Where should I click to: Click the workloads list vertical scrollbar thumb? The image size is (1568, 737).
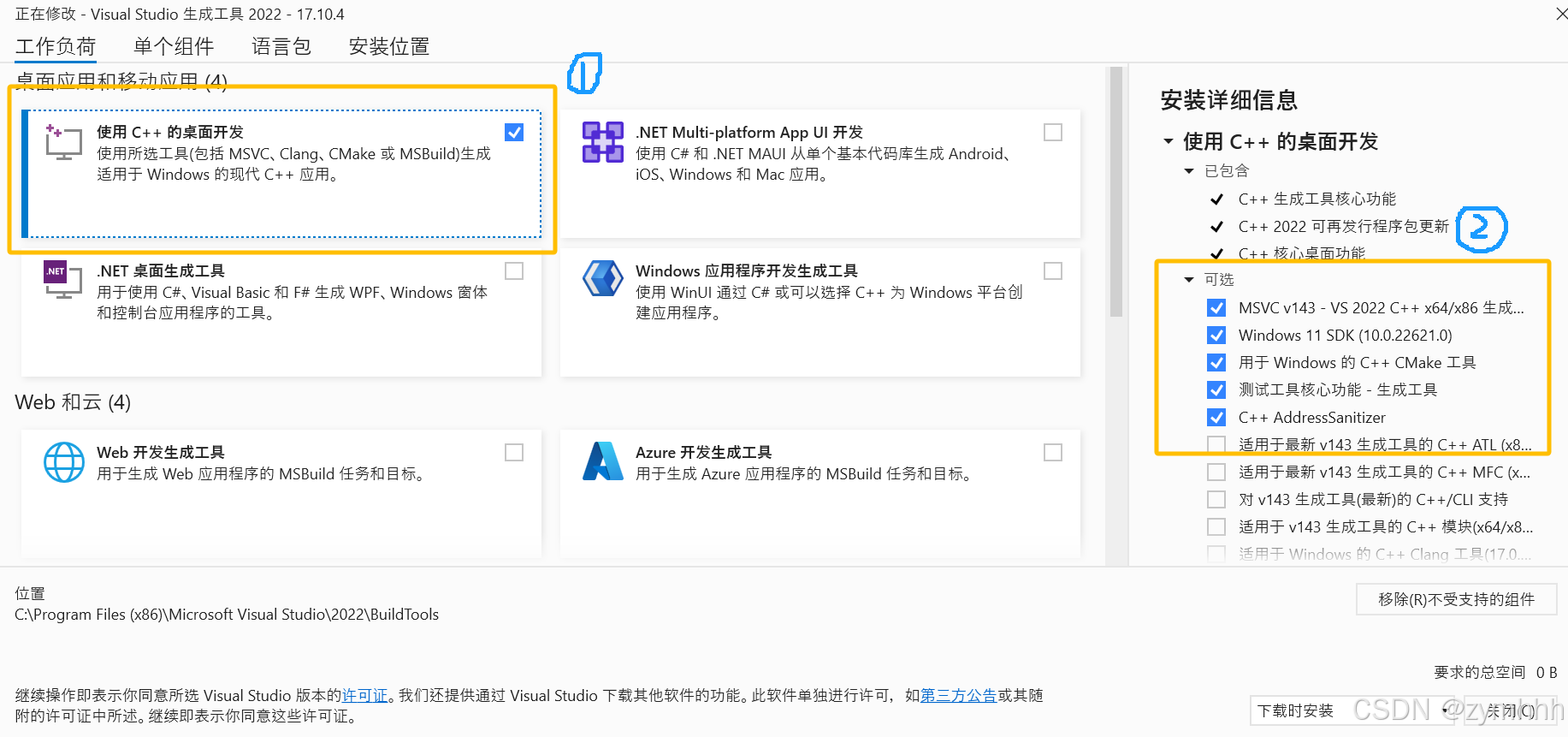1115,193
